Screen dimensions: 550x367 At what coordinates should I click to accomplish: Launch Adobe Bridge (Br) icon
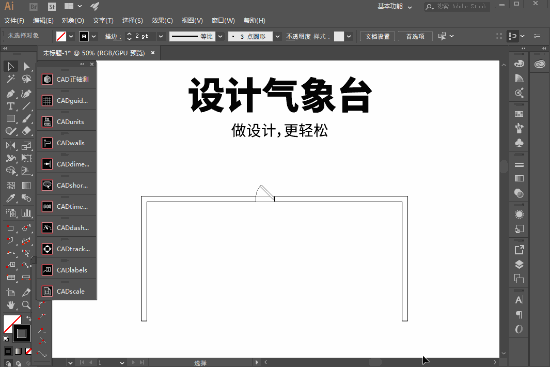click(x=34, y=6)
